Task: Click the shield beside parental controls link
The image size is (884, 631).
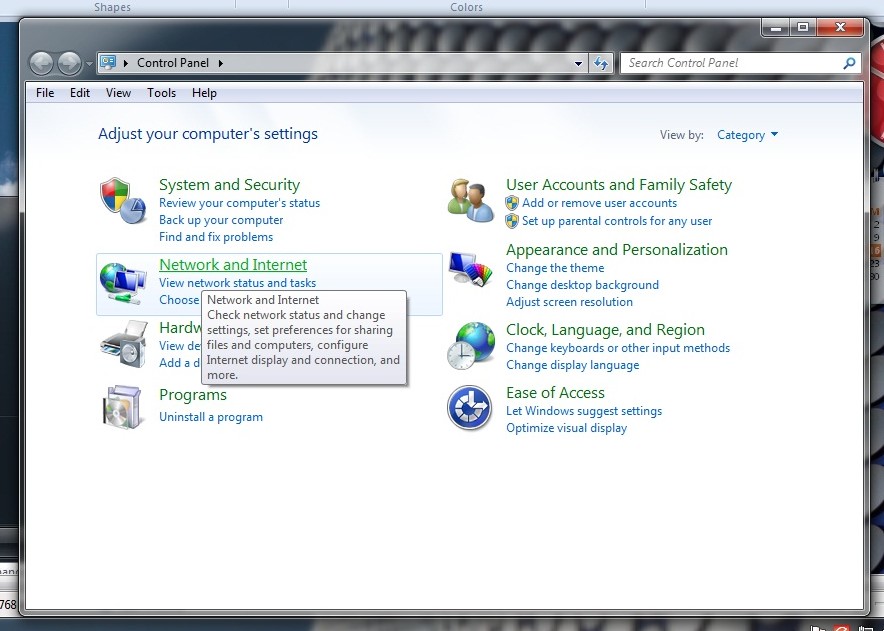Action: (x=512, y=221)
